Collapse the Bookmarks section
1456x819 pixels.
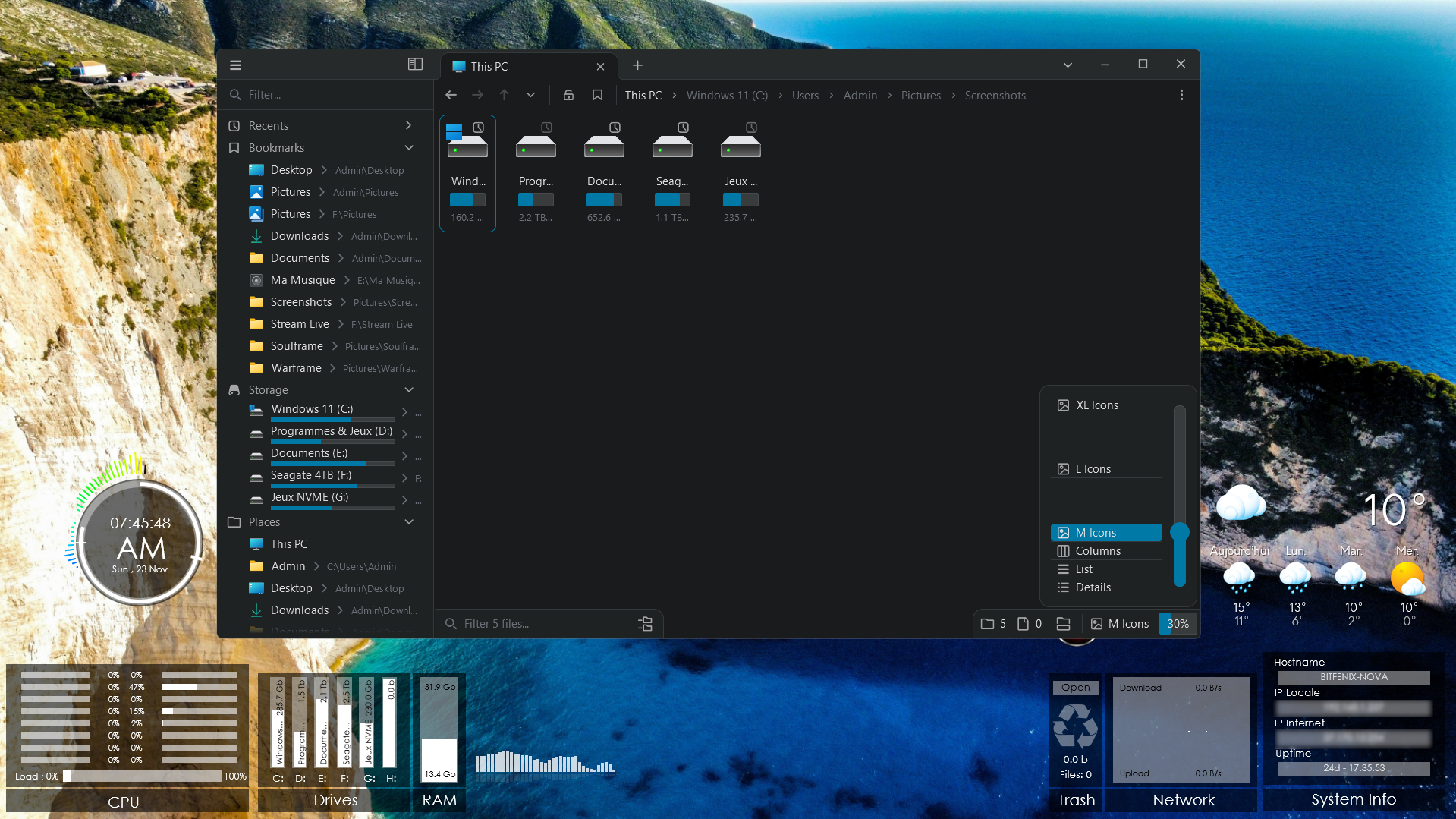point(409,147)
